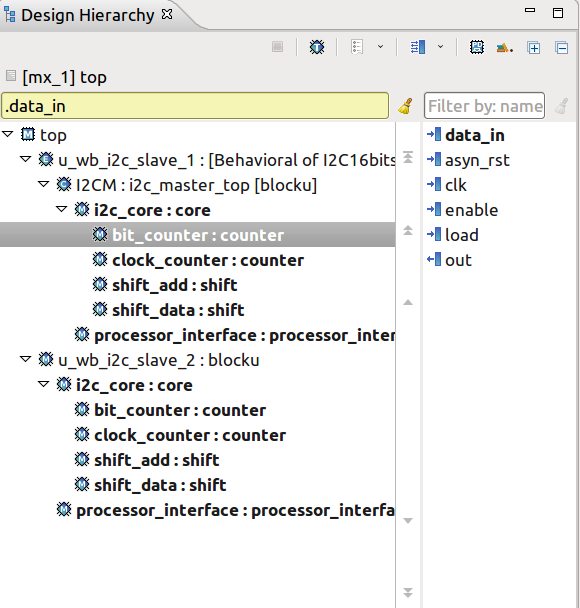Select the Design Hierarchy tab
This screenshot has height=608, width=580.
point(88,15)
